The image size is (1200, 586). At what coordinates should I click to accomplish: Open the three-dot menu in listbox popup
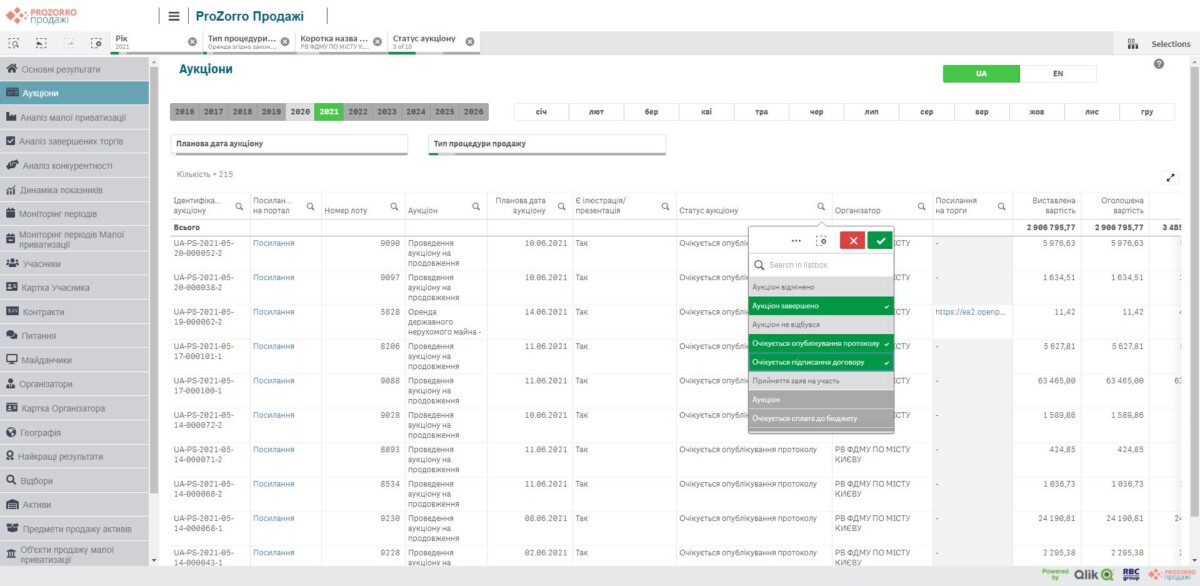796,241
